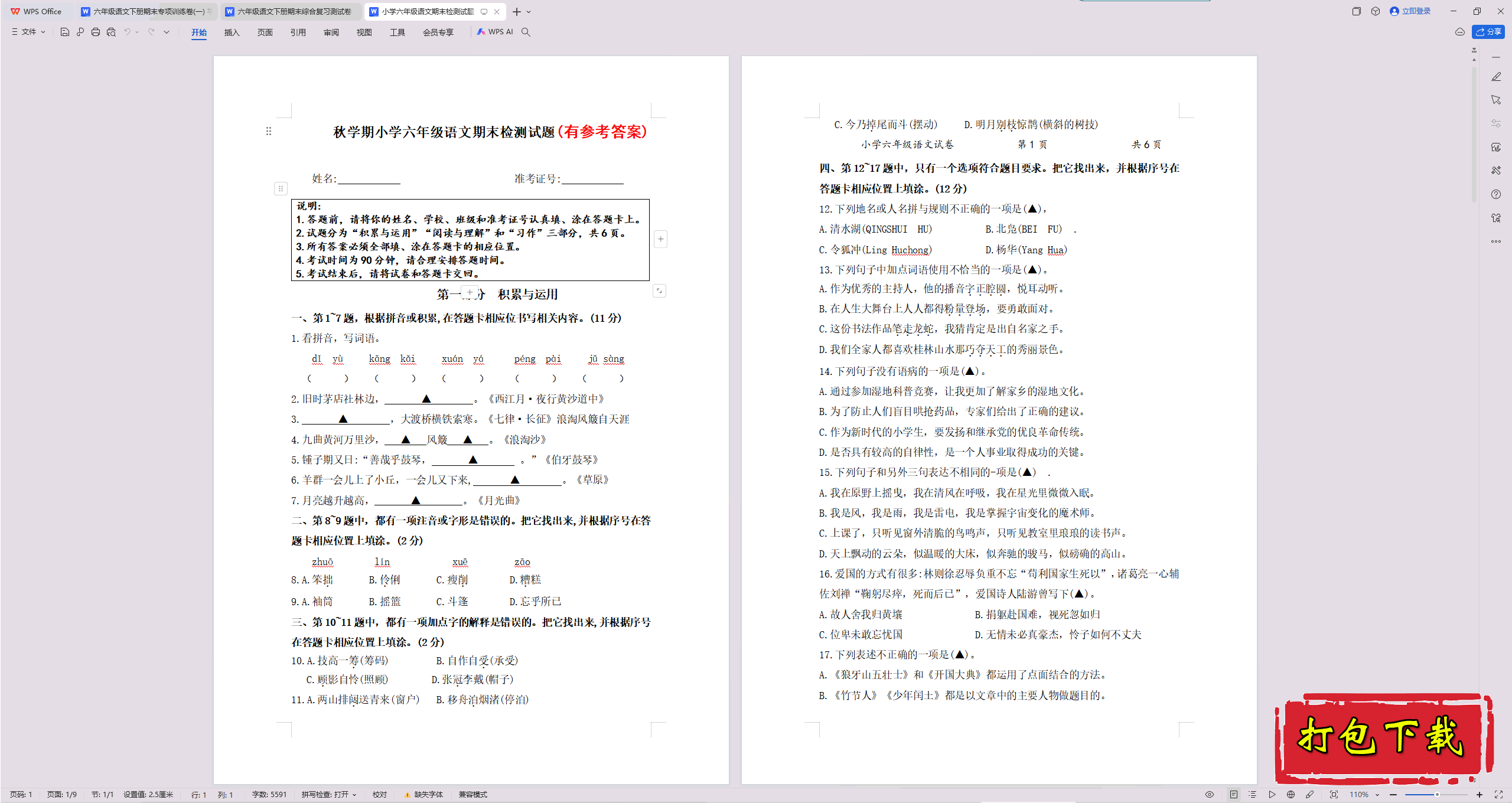Click the tools wrench icon in right sidebar
The height and width of the screenshot is (803, 1512).
point(1496,171)
